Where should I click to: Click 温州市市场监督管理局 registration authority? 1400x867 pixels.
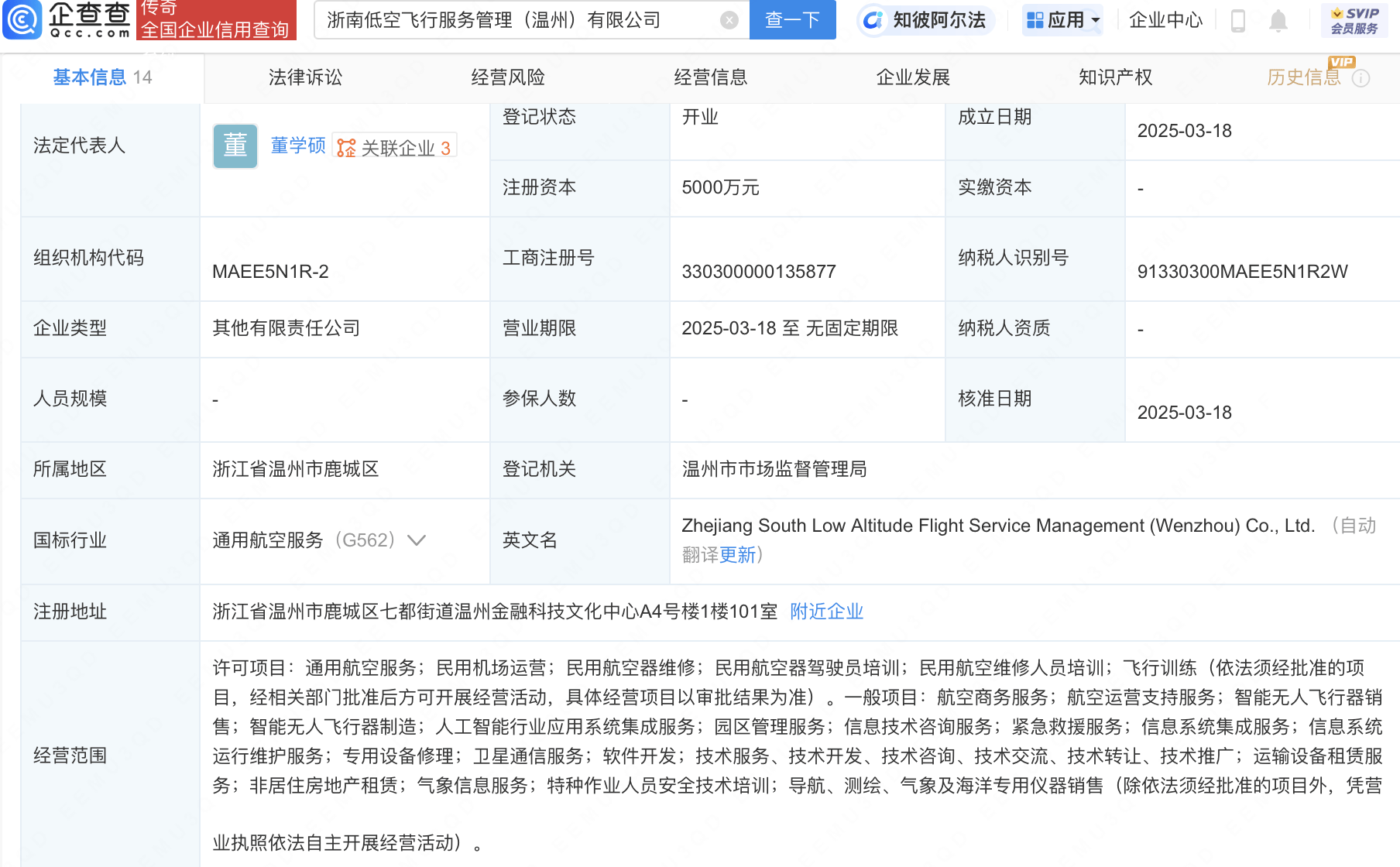click(774, 469)
